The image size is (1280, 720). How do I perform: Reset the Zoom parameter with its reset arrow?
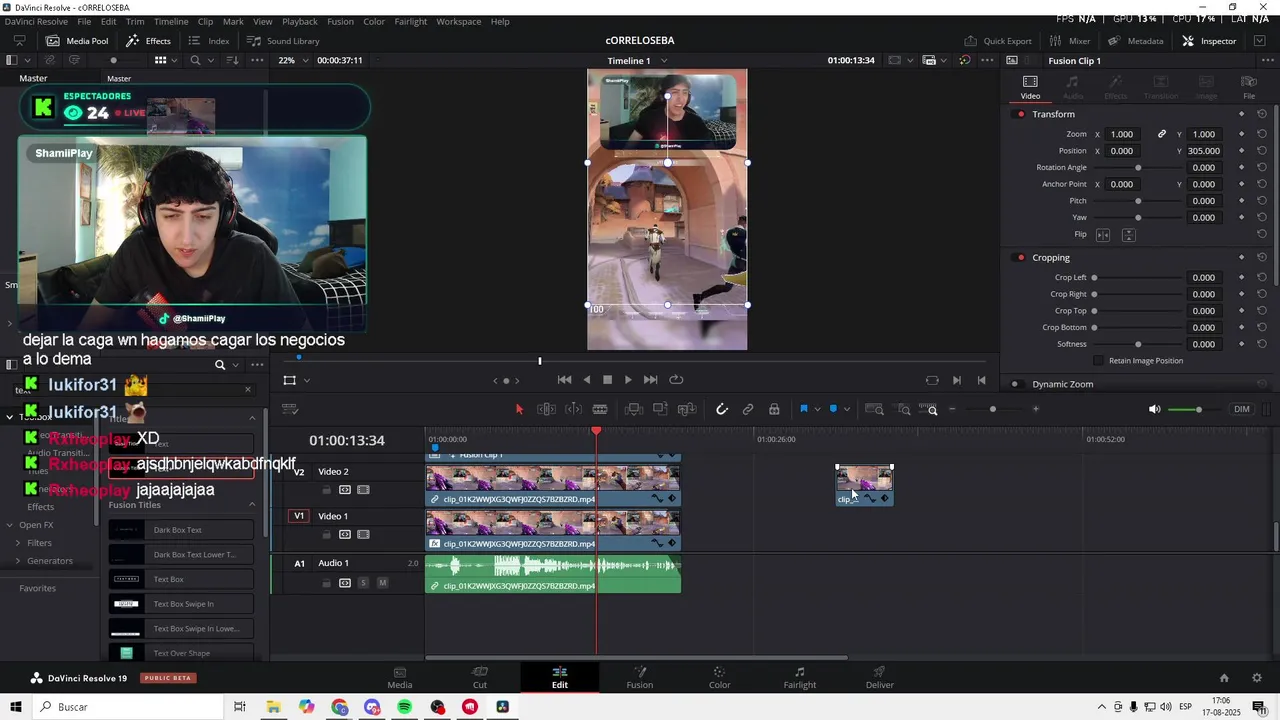1262,134
